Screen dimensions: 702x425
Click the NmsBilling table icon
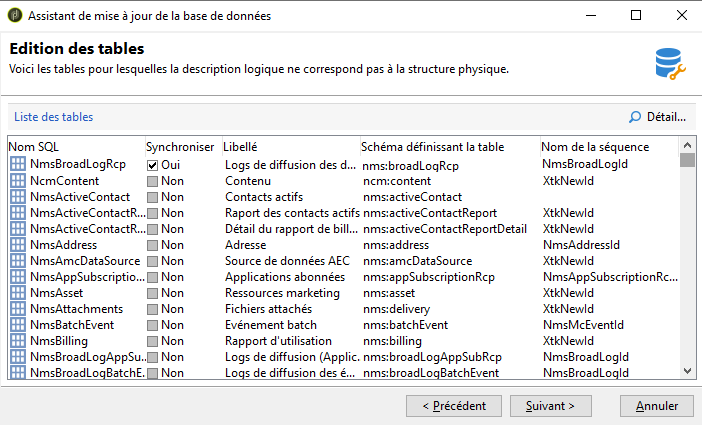coord(18,341)
